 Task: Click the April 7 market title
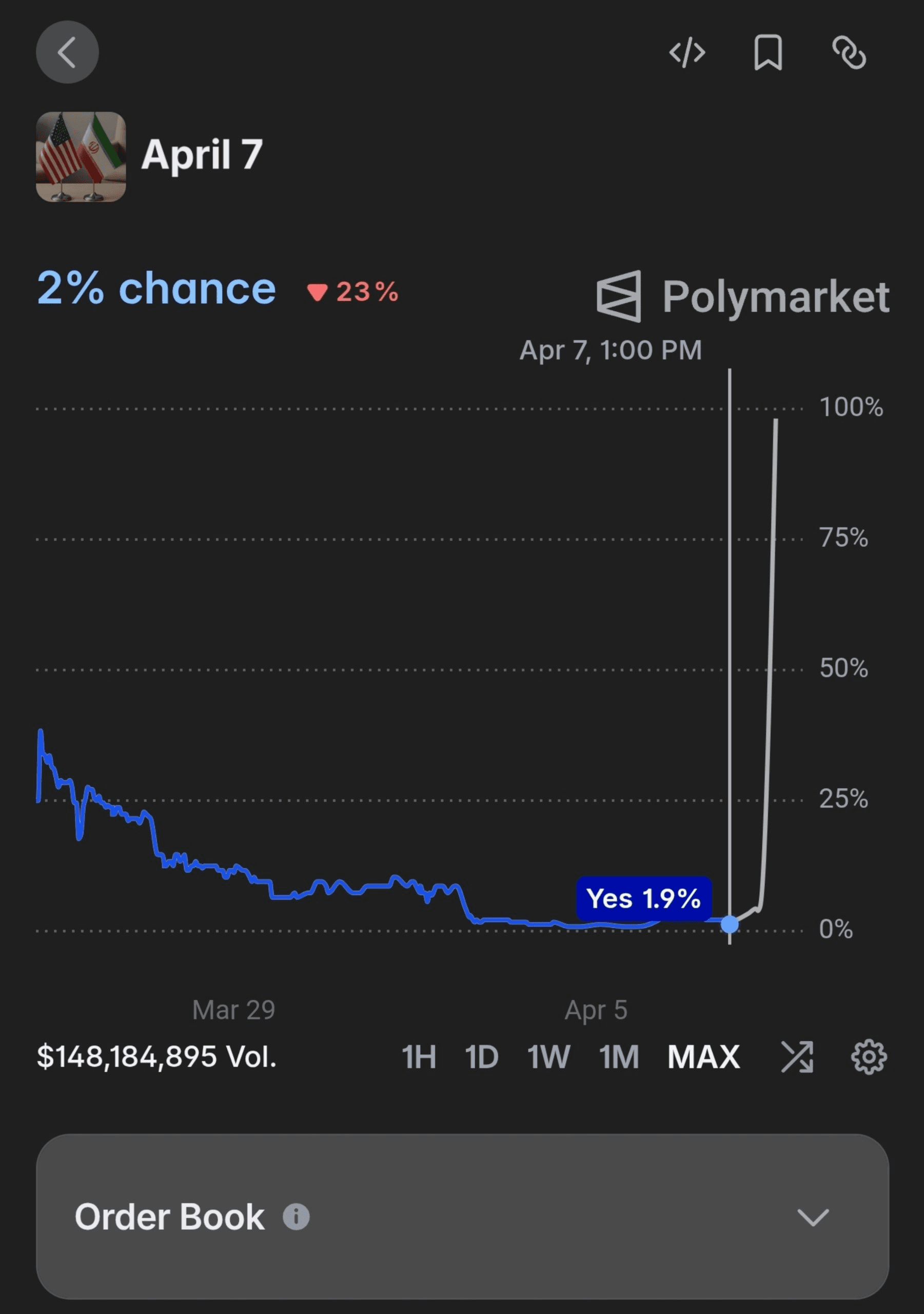pyautogui.click(x=202, y=155)
